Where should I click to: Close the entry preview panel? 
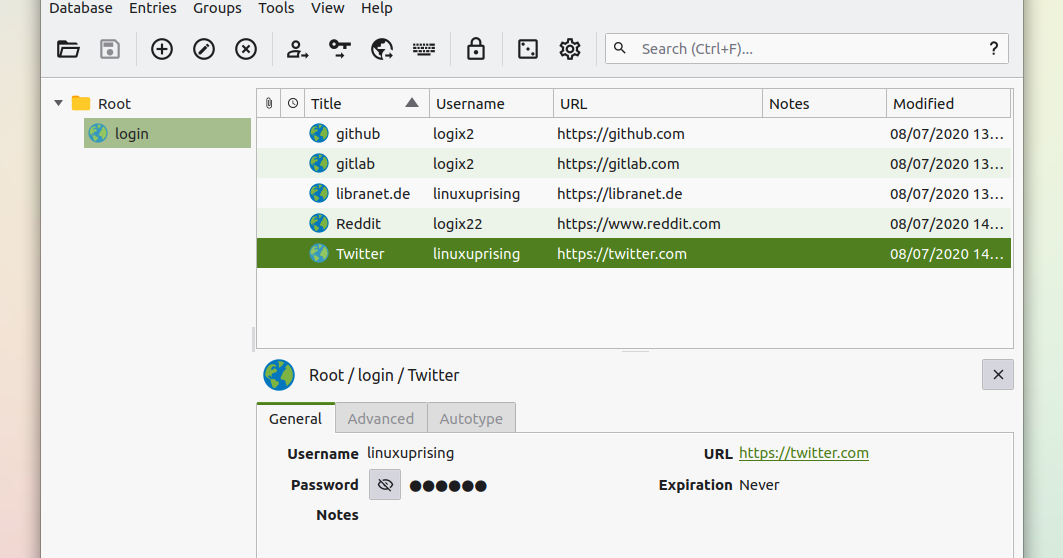pos(998,374)
